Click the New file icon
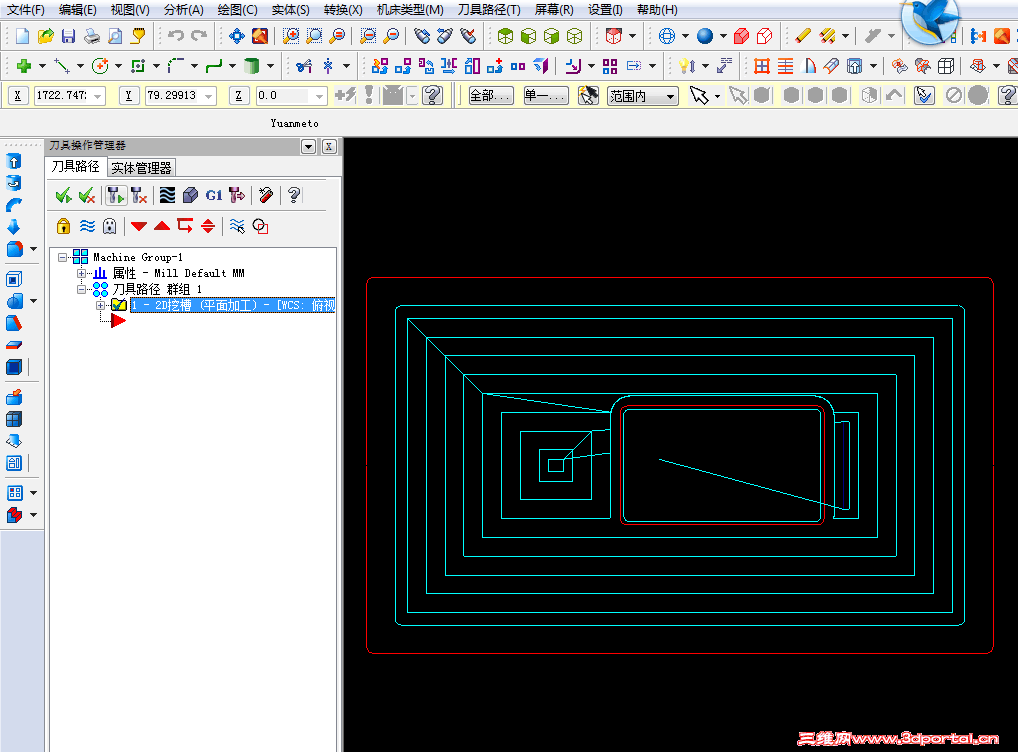The height and width of the screenshot is (752, 1018). (22, 36)
